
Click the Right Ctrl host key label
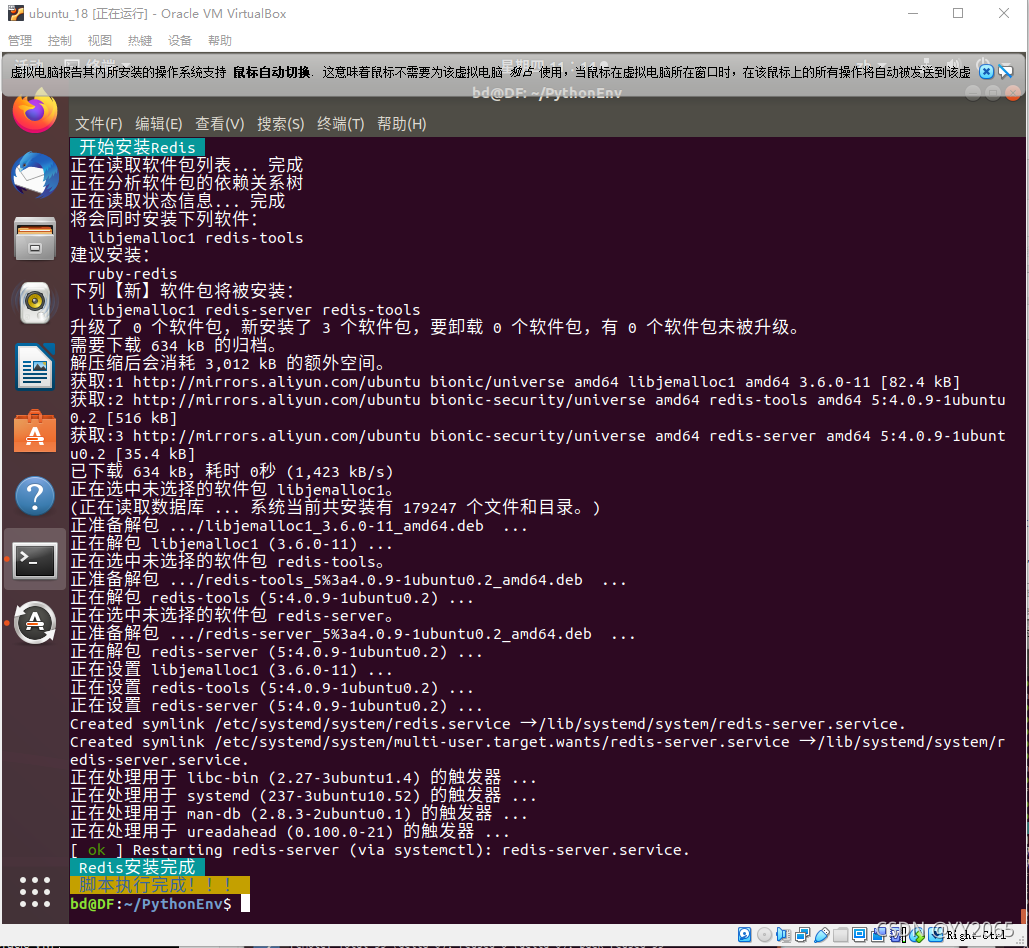[x=976, y=935]
